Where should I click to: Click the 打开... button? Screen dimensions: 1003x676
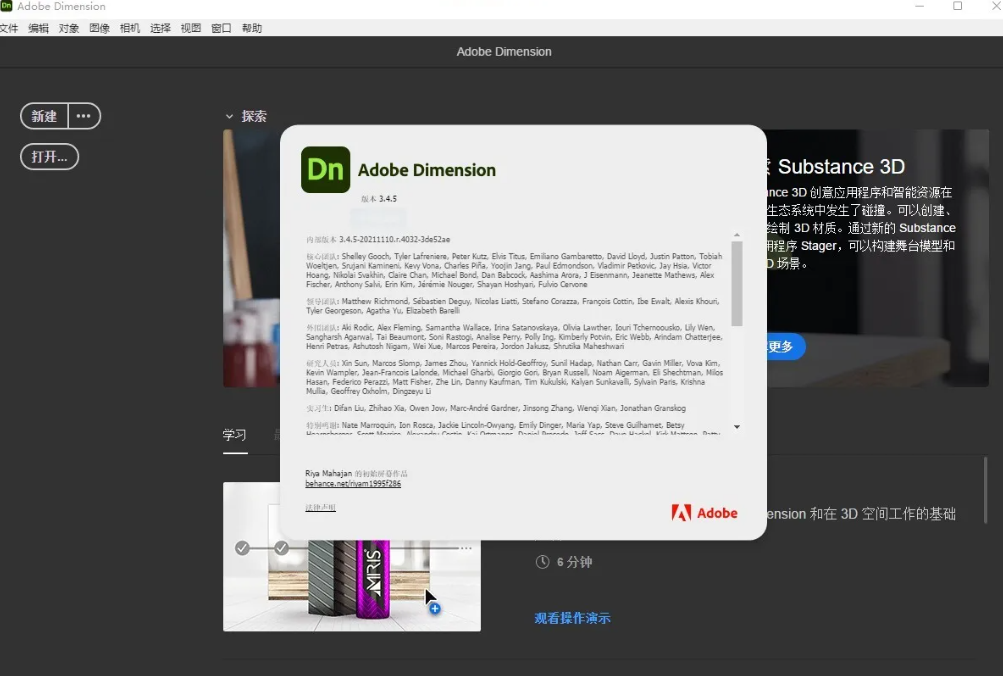tap(49, 157)
